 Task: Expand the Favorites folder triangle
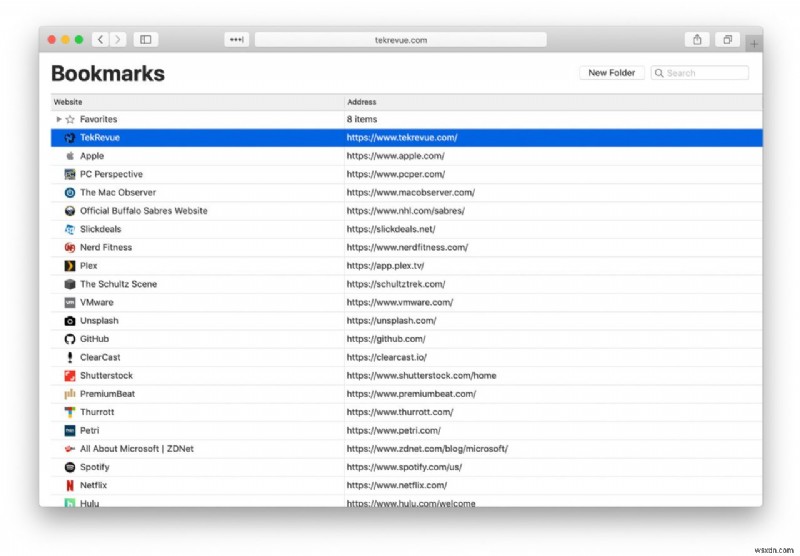click(x=59, y=119)
